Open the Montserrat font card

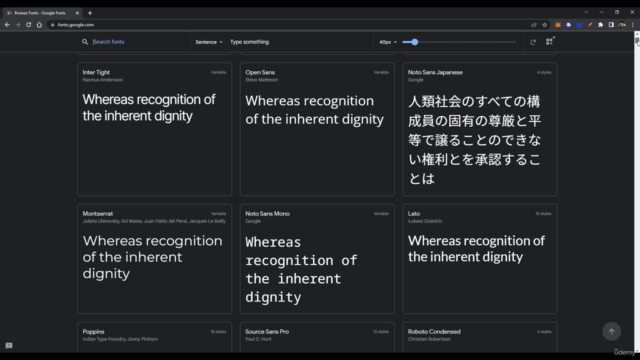[x=155, y=259]
